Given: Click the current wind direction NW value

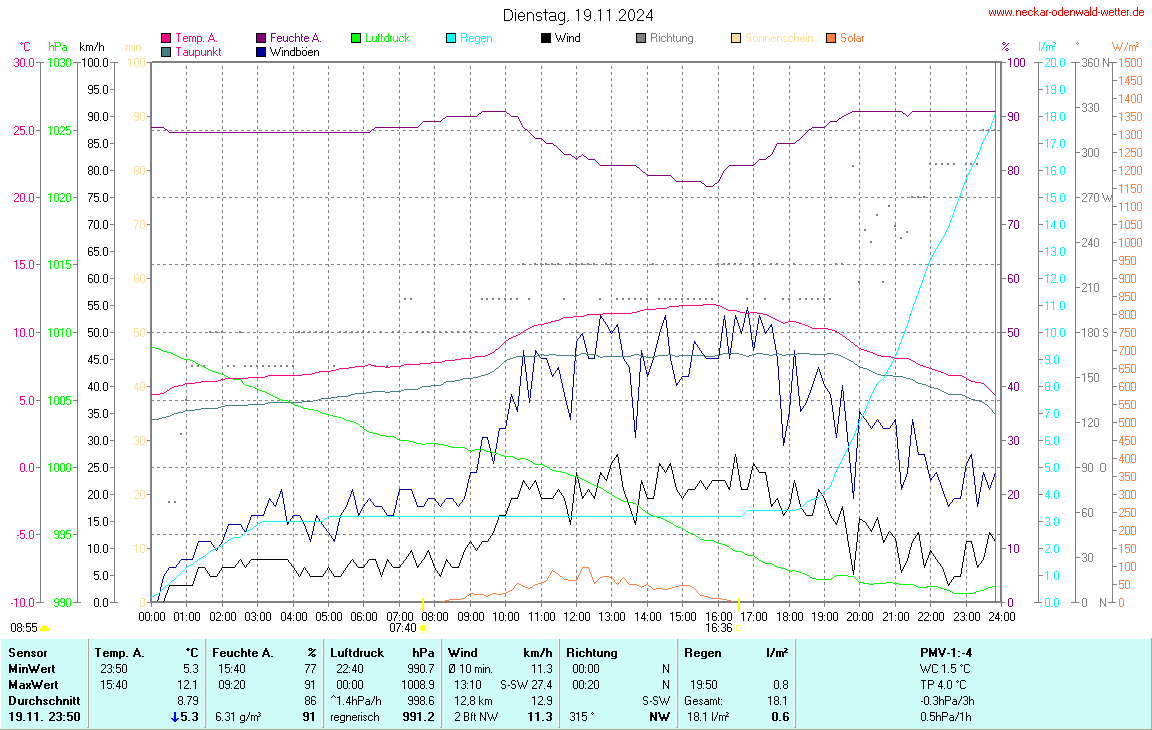Looking at the screenshot, I should (x=659, y=717).
